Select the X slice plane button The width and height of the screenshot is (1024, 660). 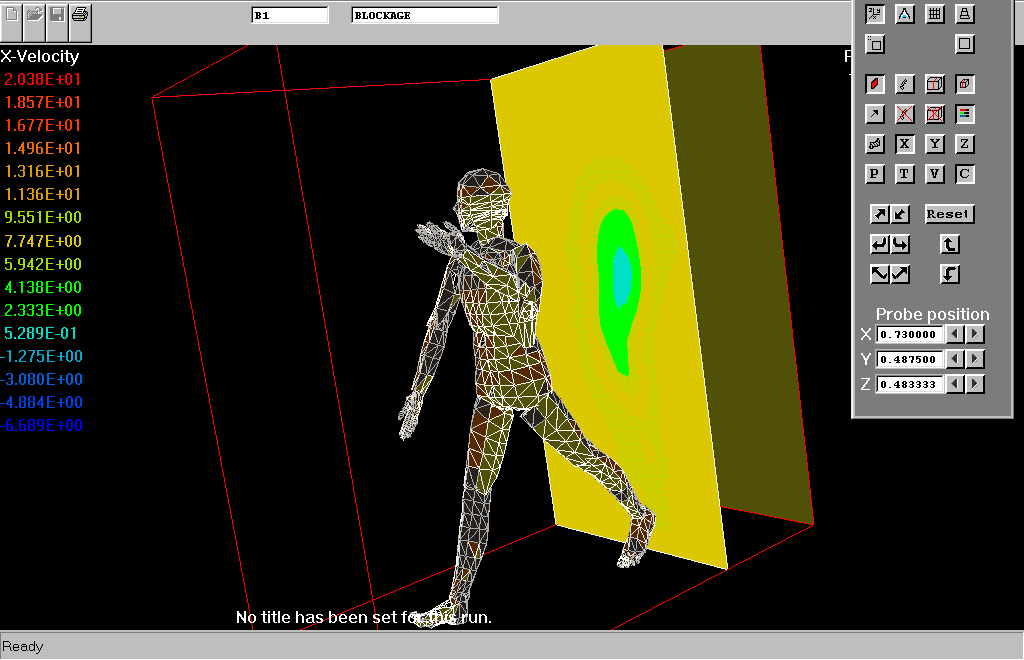[x=904, y=144]
